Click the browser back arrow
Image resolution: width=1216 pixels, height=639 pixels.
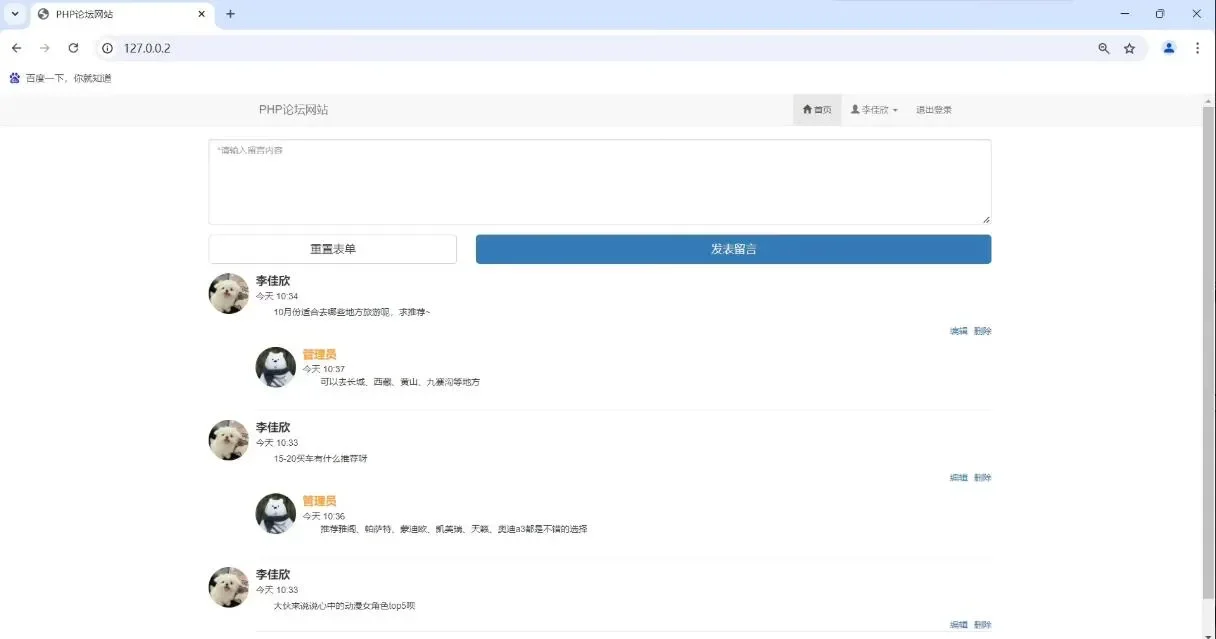click(x=16, y=47)
